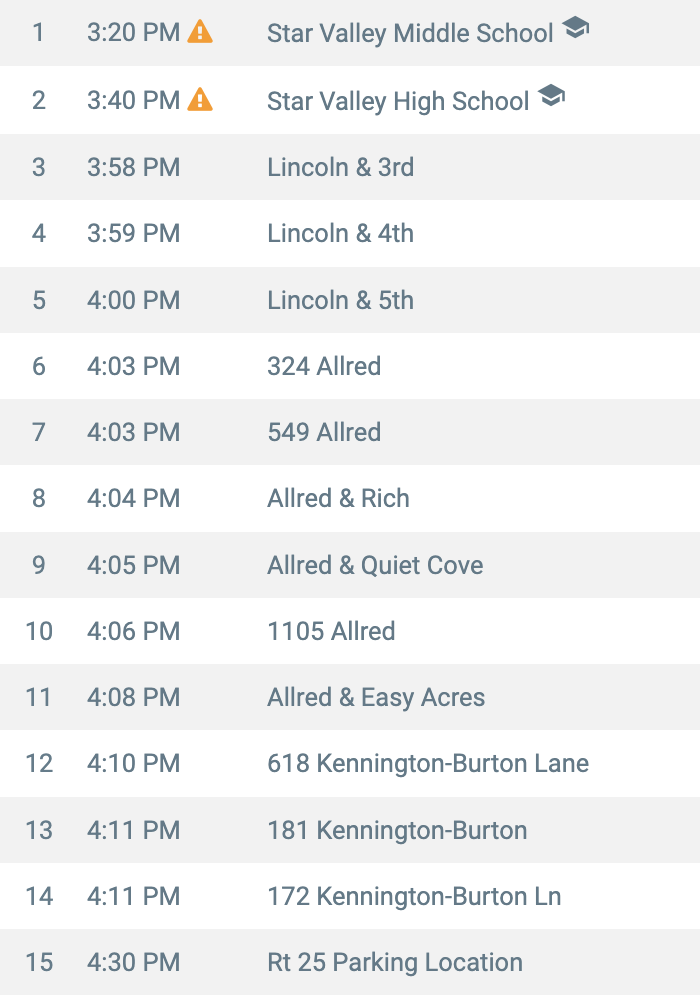700x1004 pixels.
Task: Select the Rt 25 Parking Location stop
Action: tap(395, 963)
